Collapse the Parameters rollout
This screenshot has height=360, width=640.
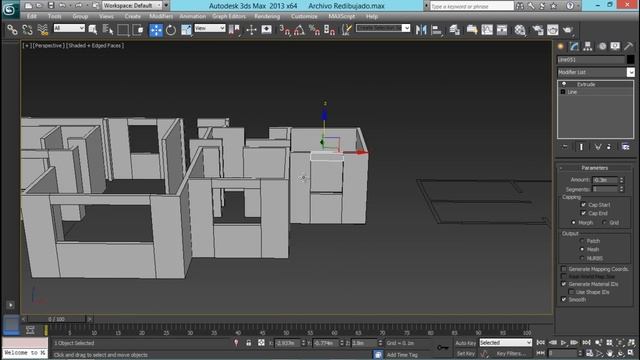(x=594, y=168)
